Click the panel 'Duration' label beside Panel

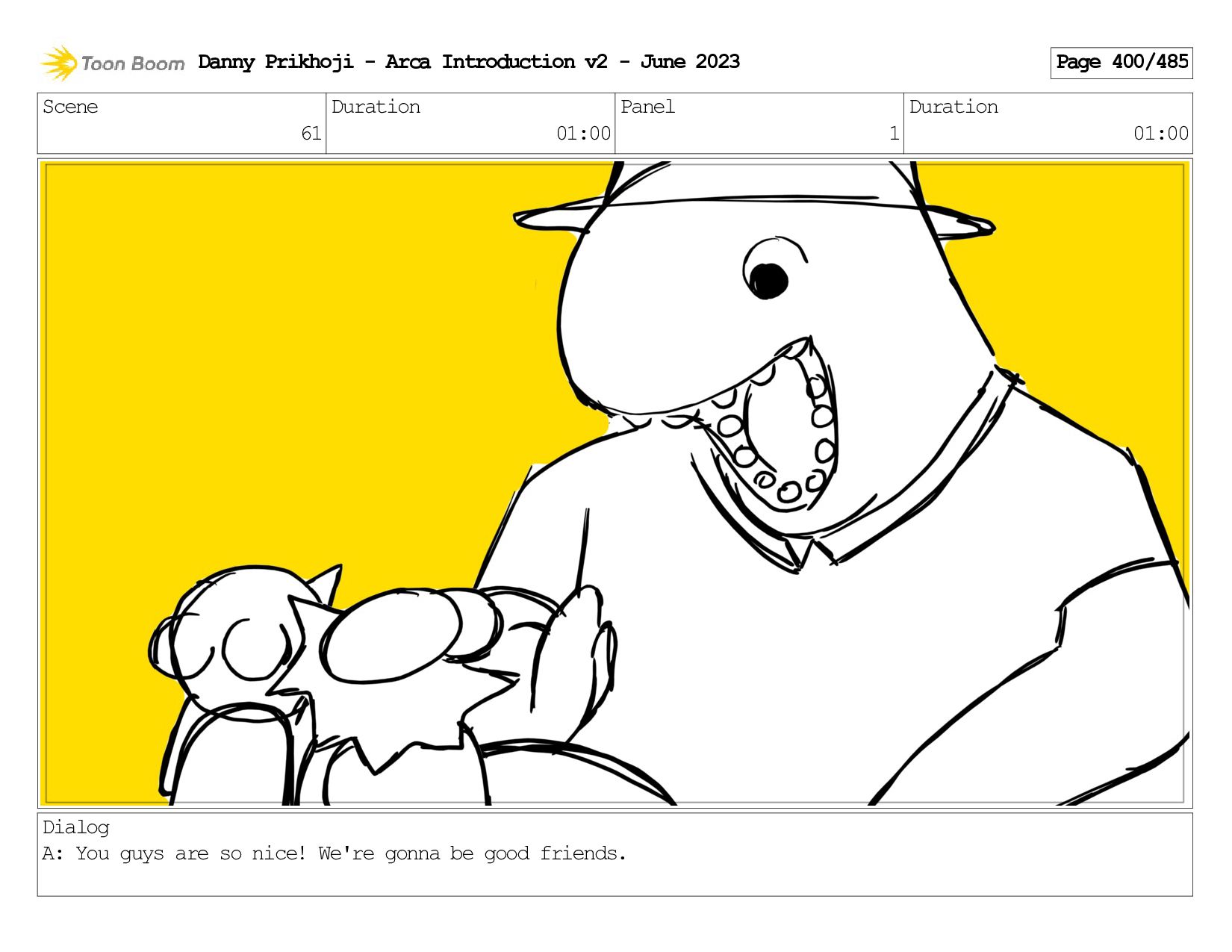pos(953,107)
